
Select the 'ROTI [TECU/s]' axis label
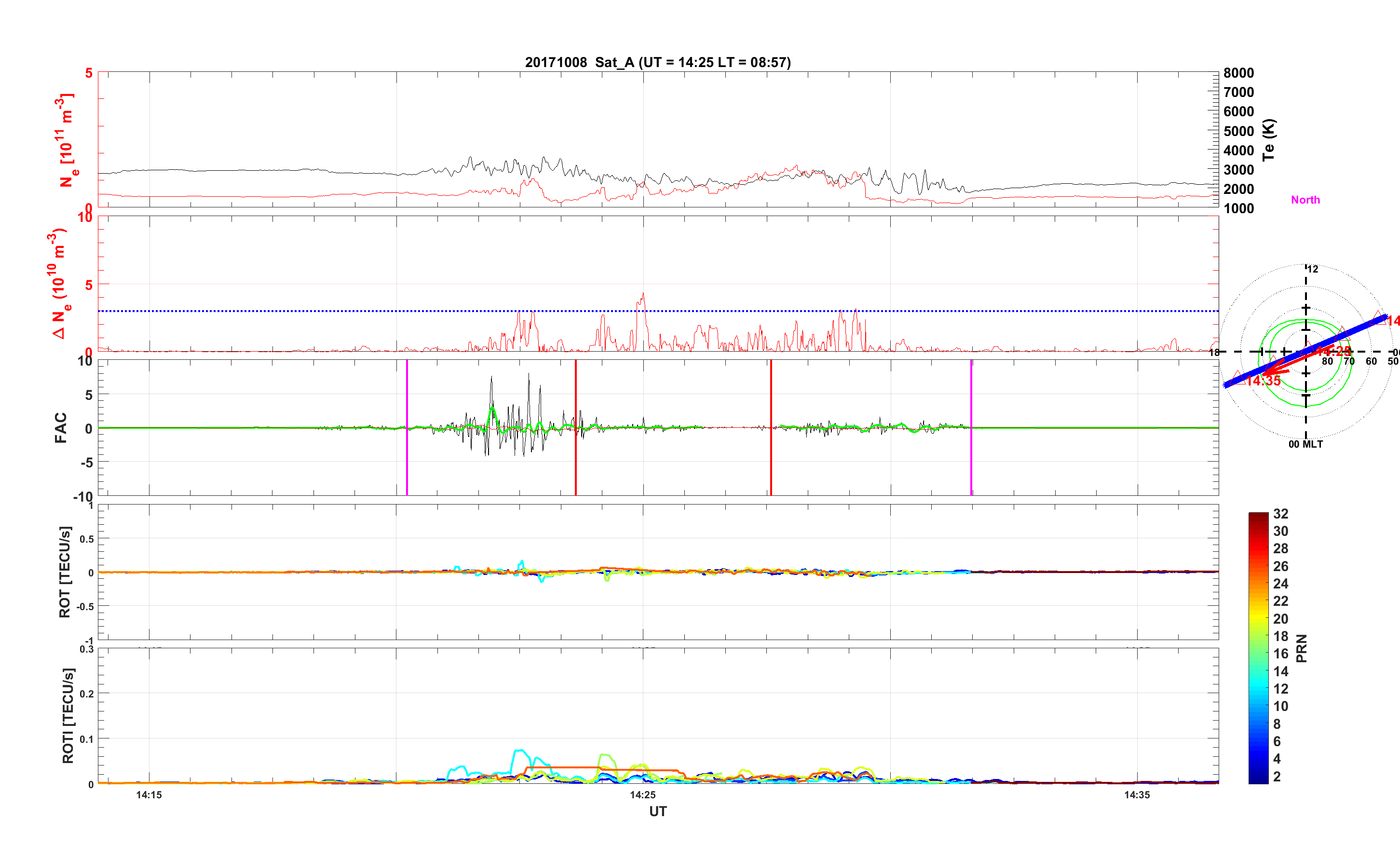click(x=68, y=716)
